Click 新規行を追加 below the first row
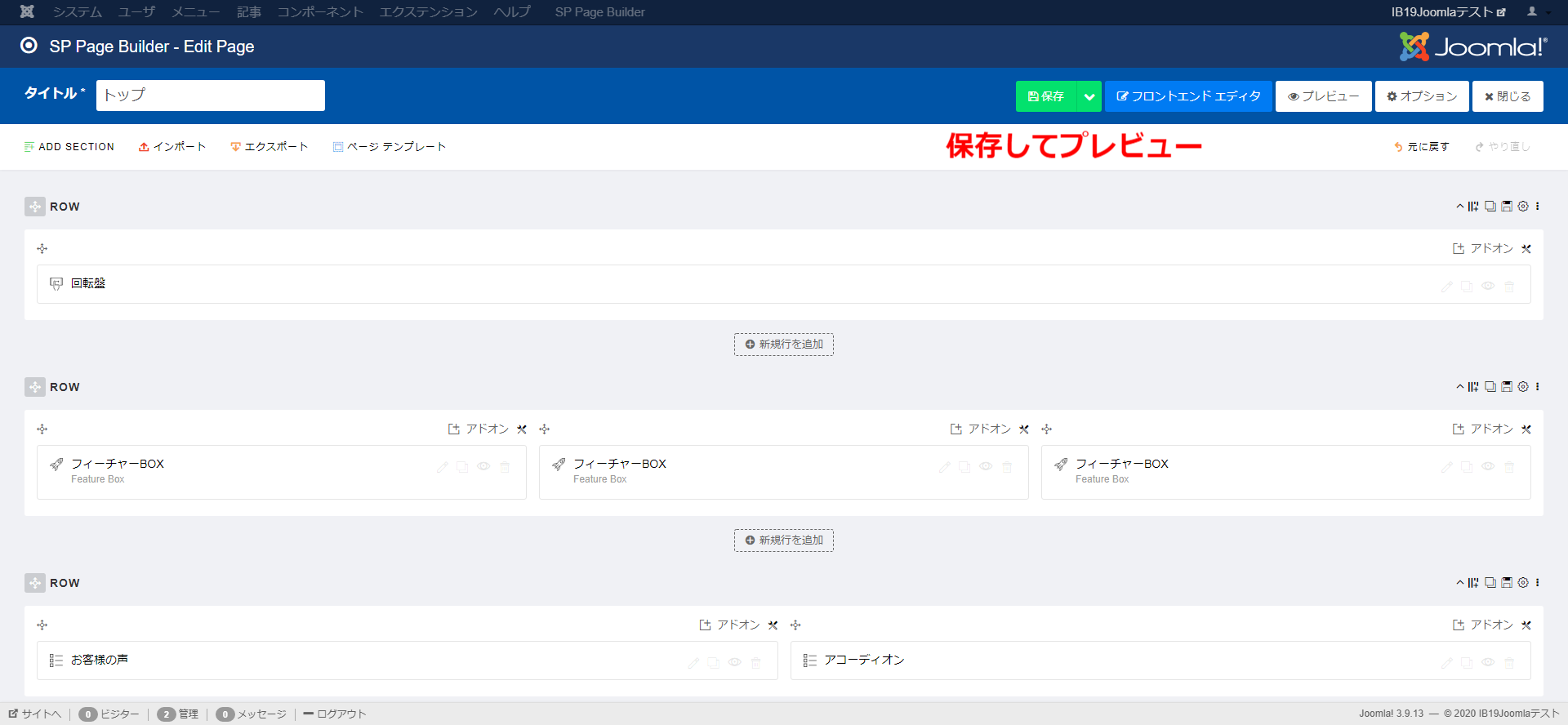 click(x=784, y=345)
